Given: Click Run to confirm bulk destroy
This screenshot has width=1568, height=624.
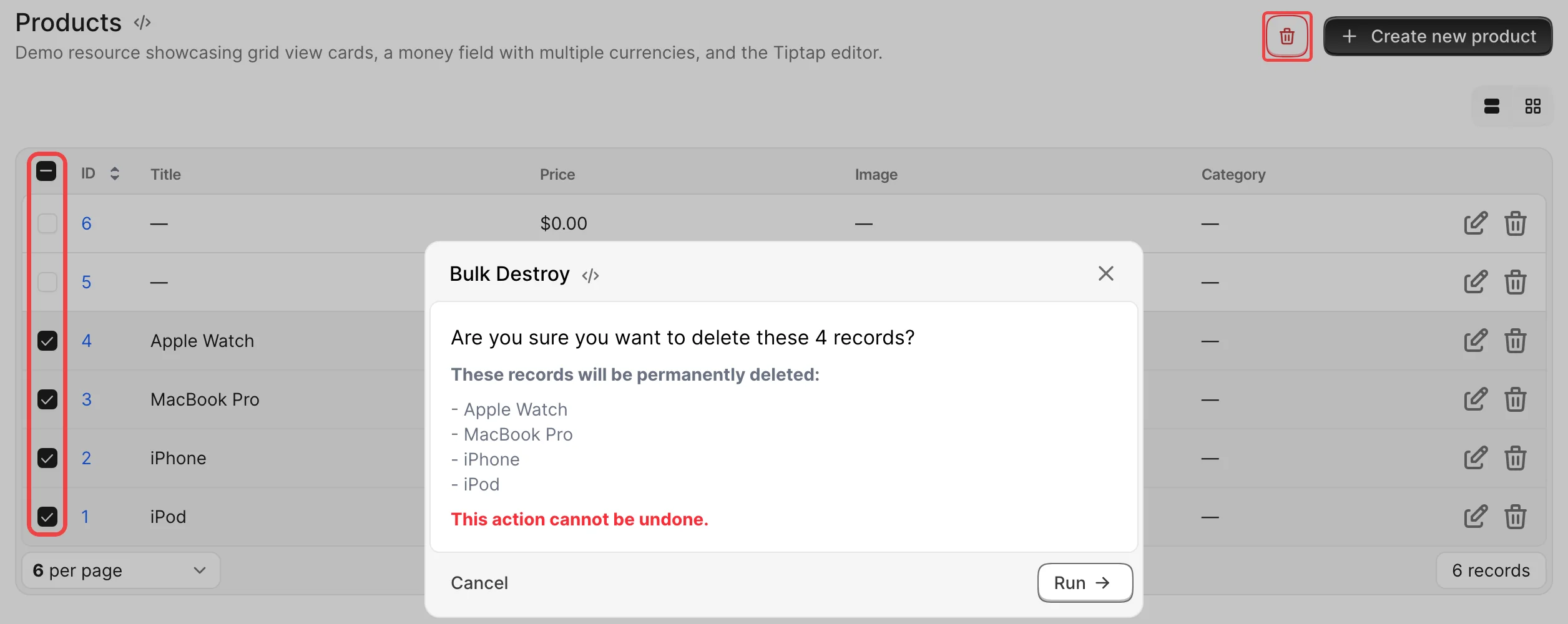Looking at the screenshot, I should pyautogui.click(x=1085, y=583).
